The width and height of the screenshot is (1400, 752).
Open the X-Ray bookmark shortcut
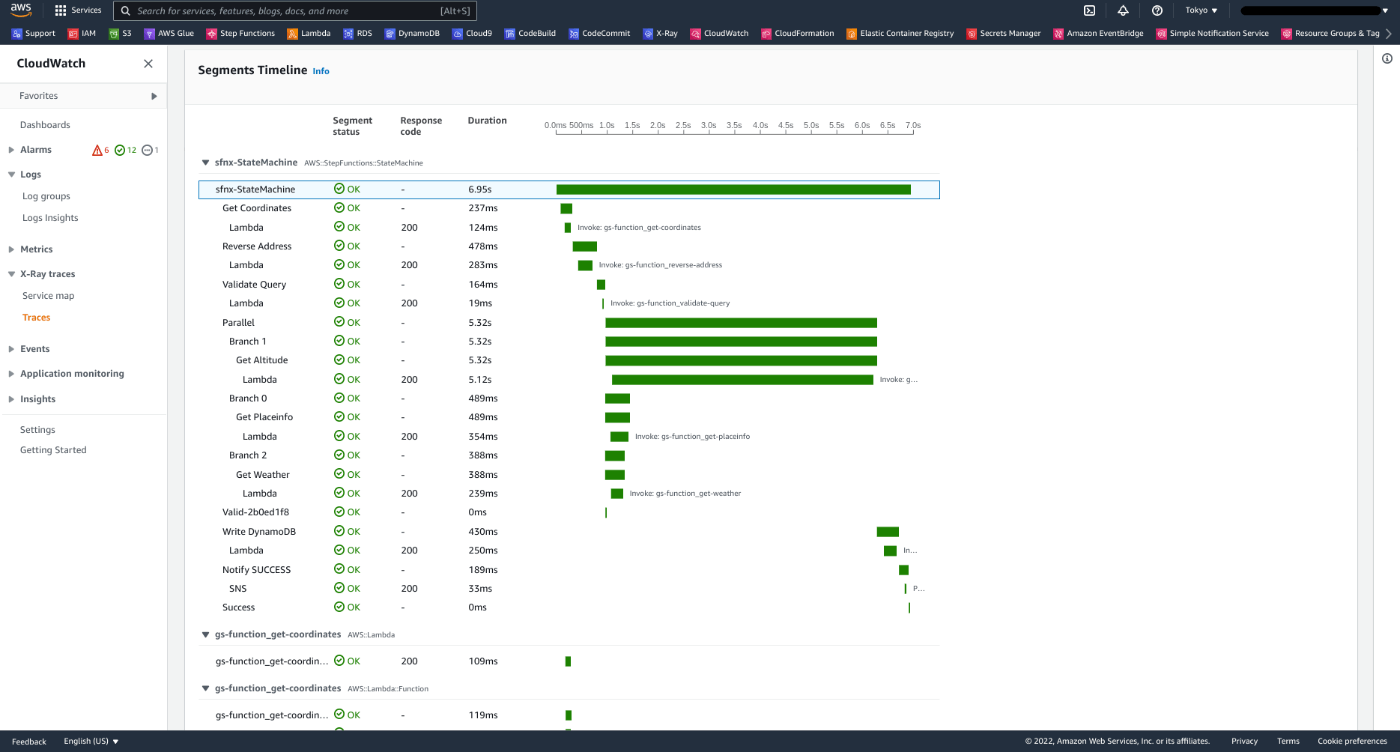click(x=660, y=33)
